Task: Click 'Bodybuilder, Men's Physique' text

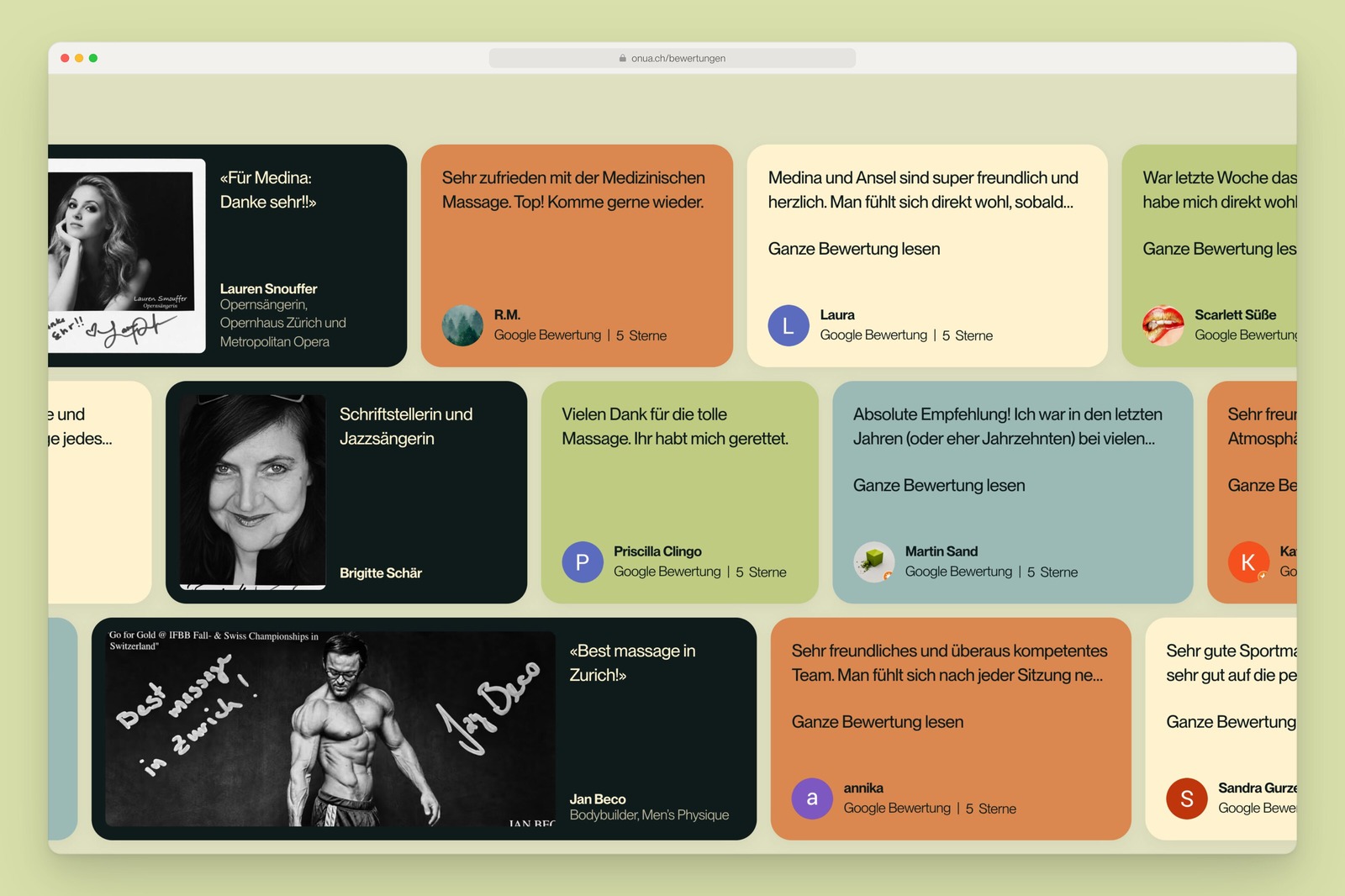Action: pos(649,815)
